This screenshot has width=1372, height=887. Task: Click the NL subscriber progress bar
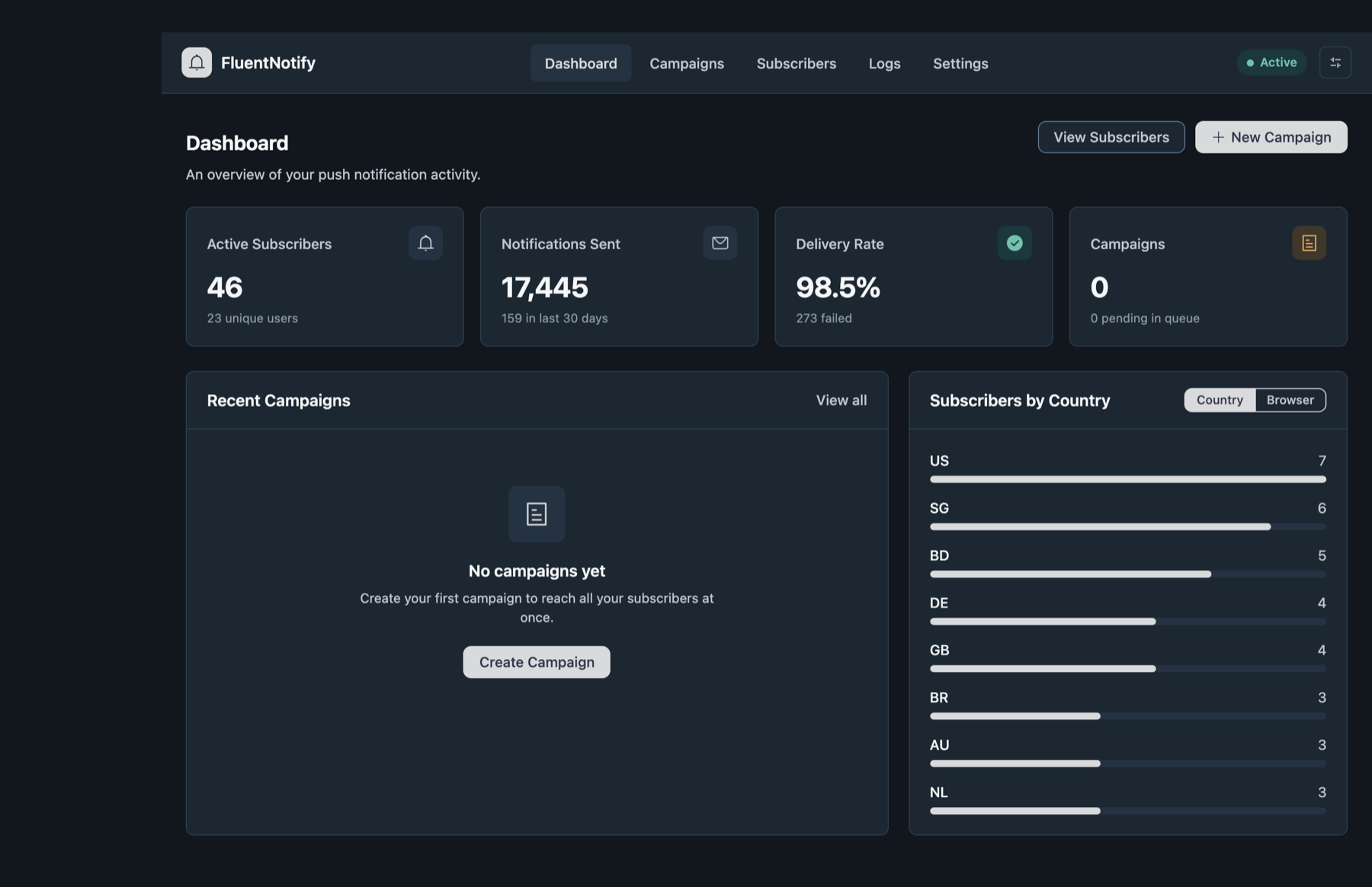[1128, 811]
